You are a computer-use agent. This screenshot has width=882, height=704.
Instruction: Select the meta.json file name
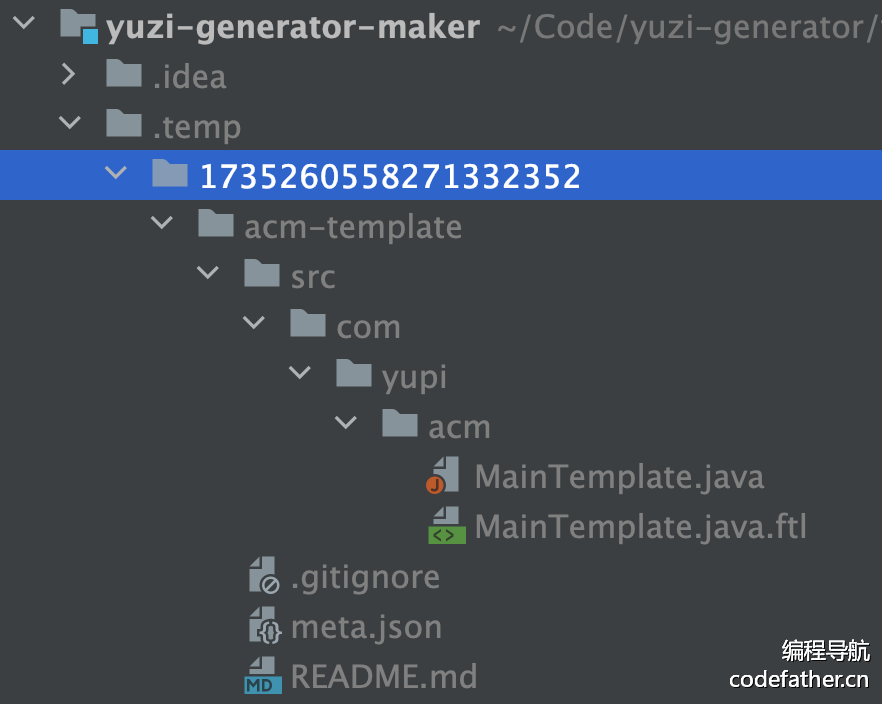pos(366,627)
